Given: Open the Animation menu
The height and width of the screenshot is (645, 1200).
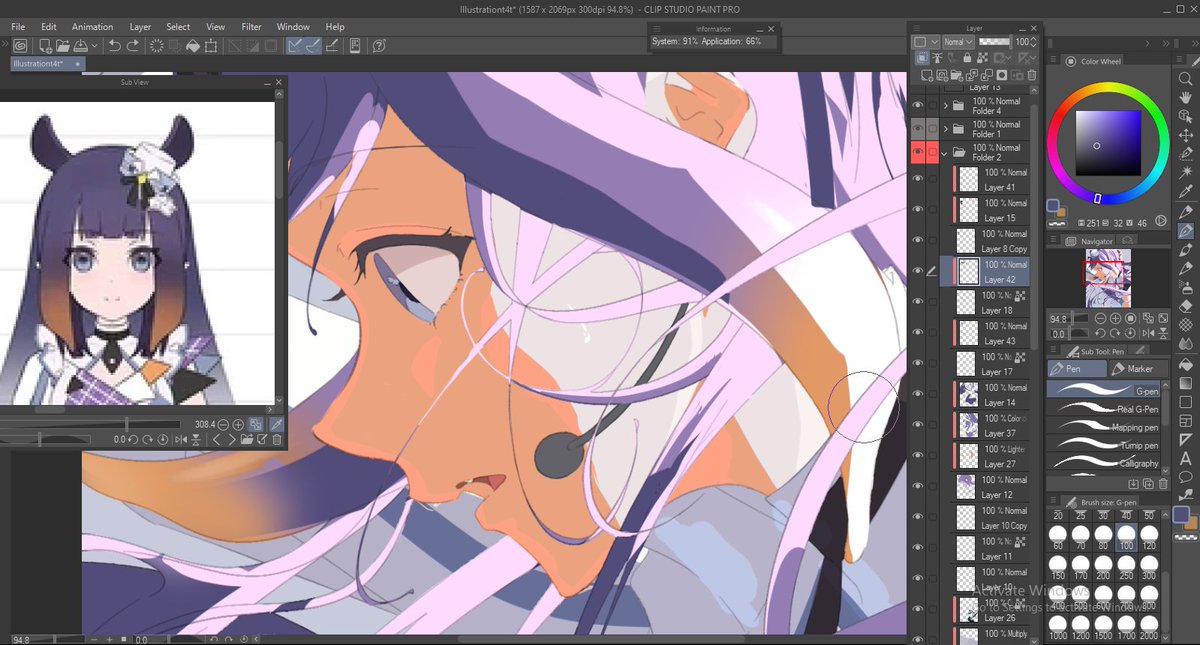Looking at the screenshot, I should click(x=93, y=27).
